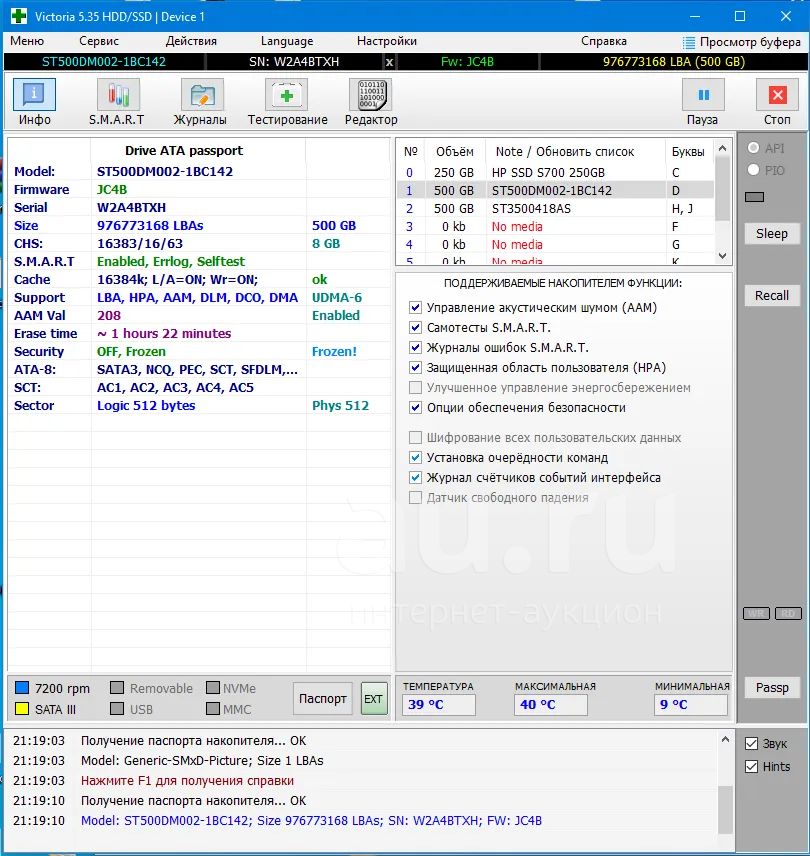Click the Объём column header
Image resolution: width=810 pixels, height=856 pixels.
[x=454, y=152]
